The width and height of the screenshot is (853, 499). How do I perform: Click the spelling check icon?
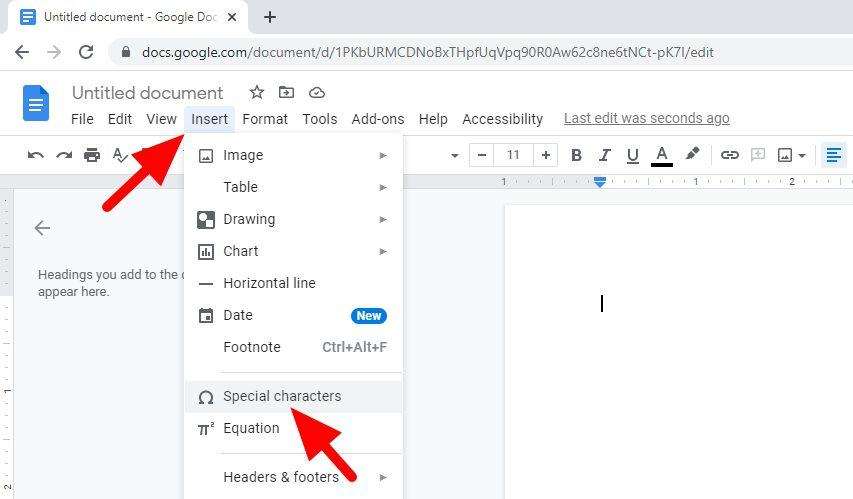(x=120, y=156)
